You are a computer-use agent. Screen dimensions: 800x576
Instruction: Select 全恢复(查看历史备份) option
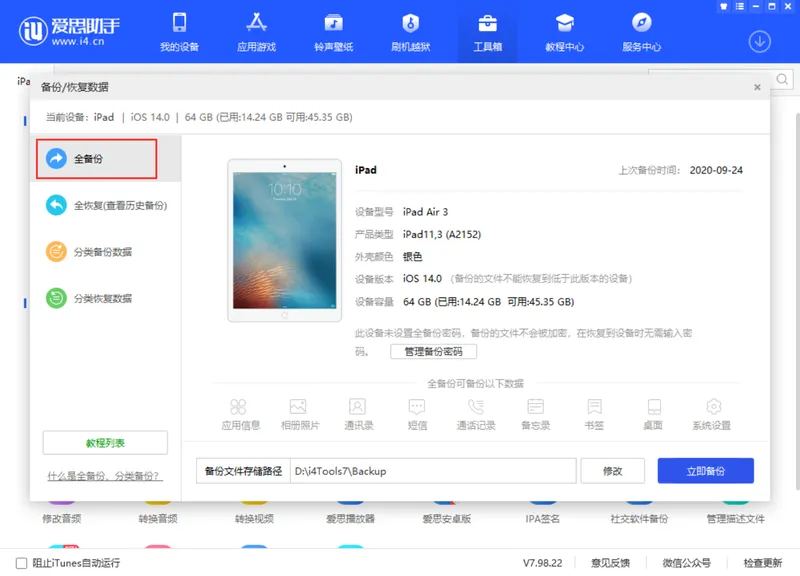pos(106,206)
